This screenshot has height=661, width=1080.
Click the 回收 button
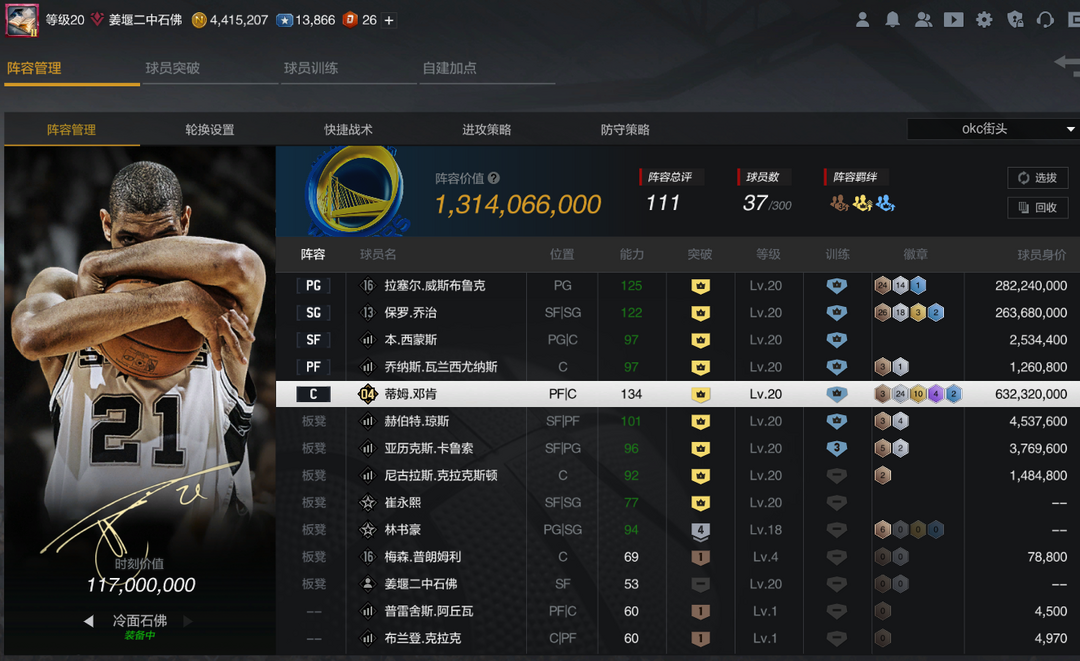pos(1037,207)
